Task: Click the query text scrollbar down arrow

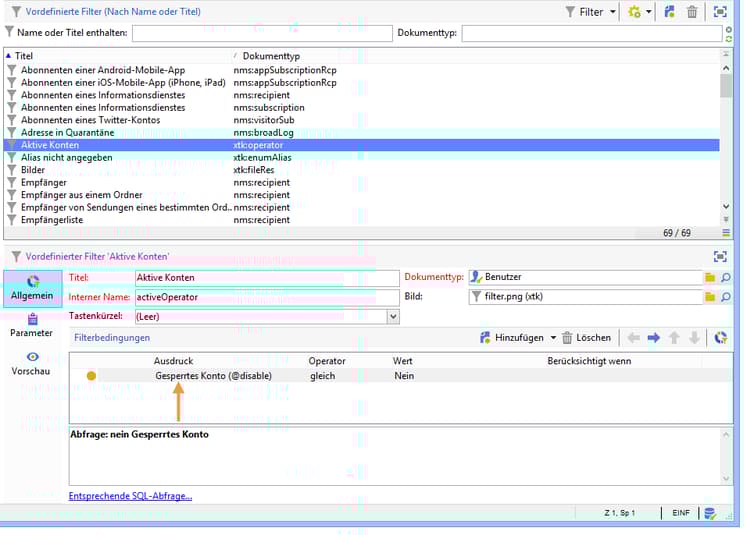Action: coord(726,479)
